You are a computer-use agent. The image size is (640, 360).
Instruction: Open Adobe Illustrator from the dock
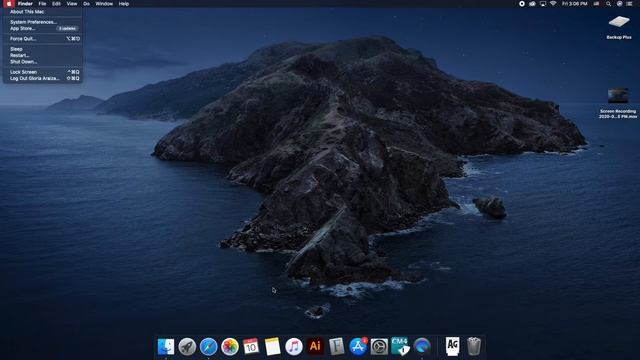[x=315, y=346]
